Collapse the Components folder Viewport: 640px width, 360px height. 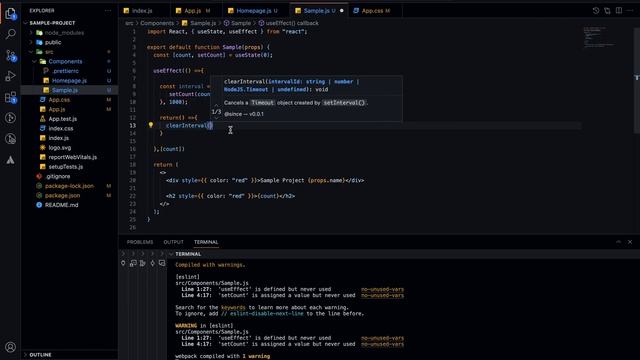[34, 61]
